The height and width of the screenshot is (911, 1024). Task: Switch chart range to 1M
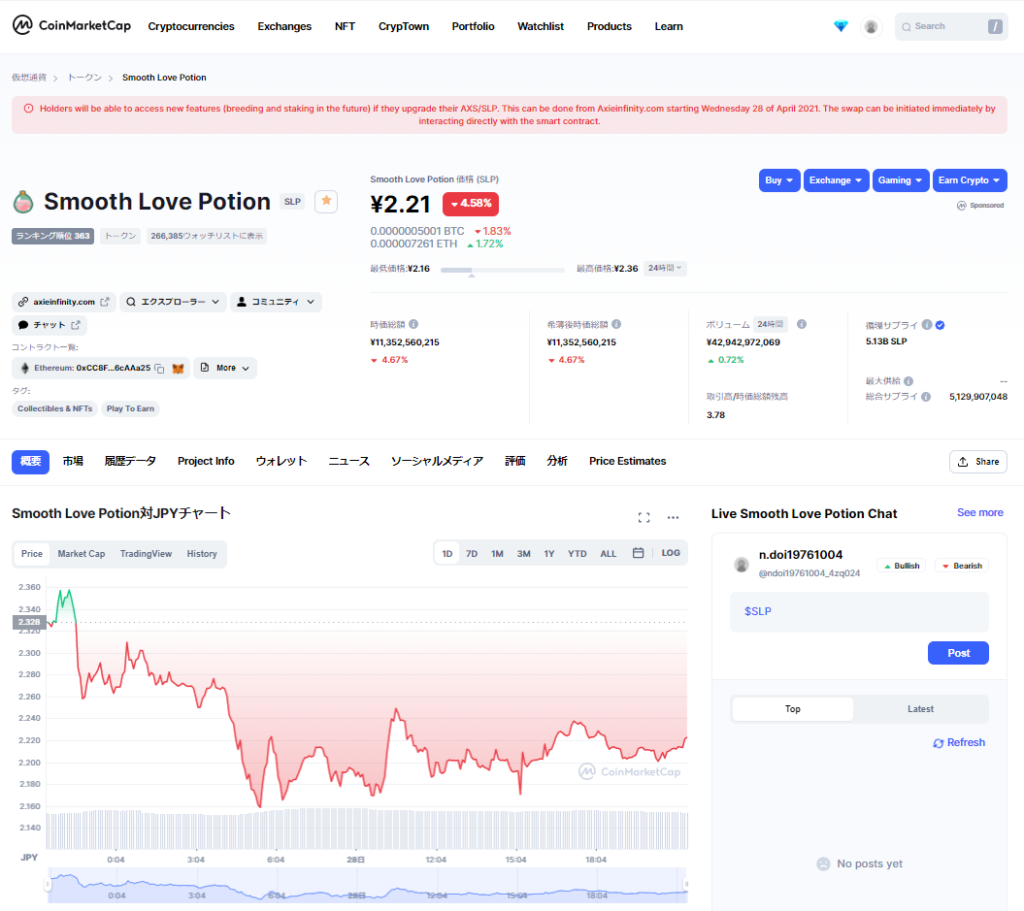(x=497, y=554)
